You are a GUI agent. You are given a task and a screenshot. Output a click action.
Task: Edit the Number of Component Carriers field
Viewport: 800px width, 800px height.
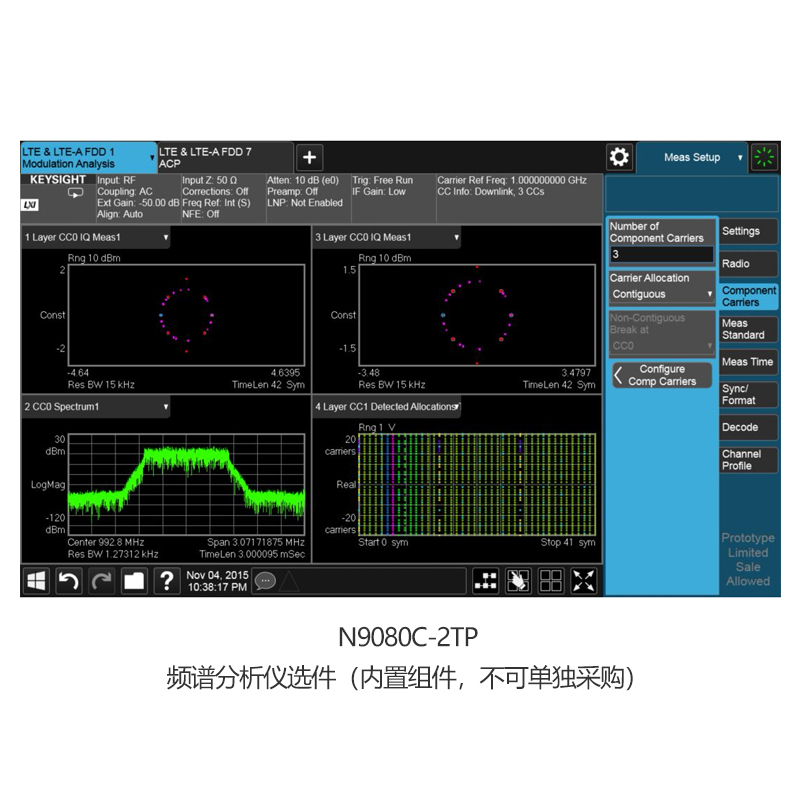pyautogui.click(x=662, y=254)
